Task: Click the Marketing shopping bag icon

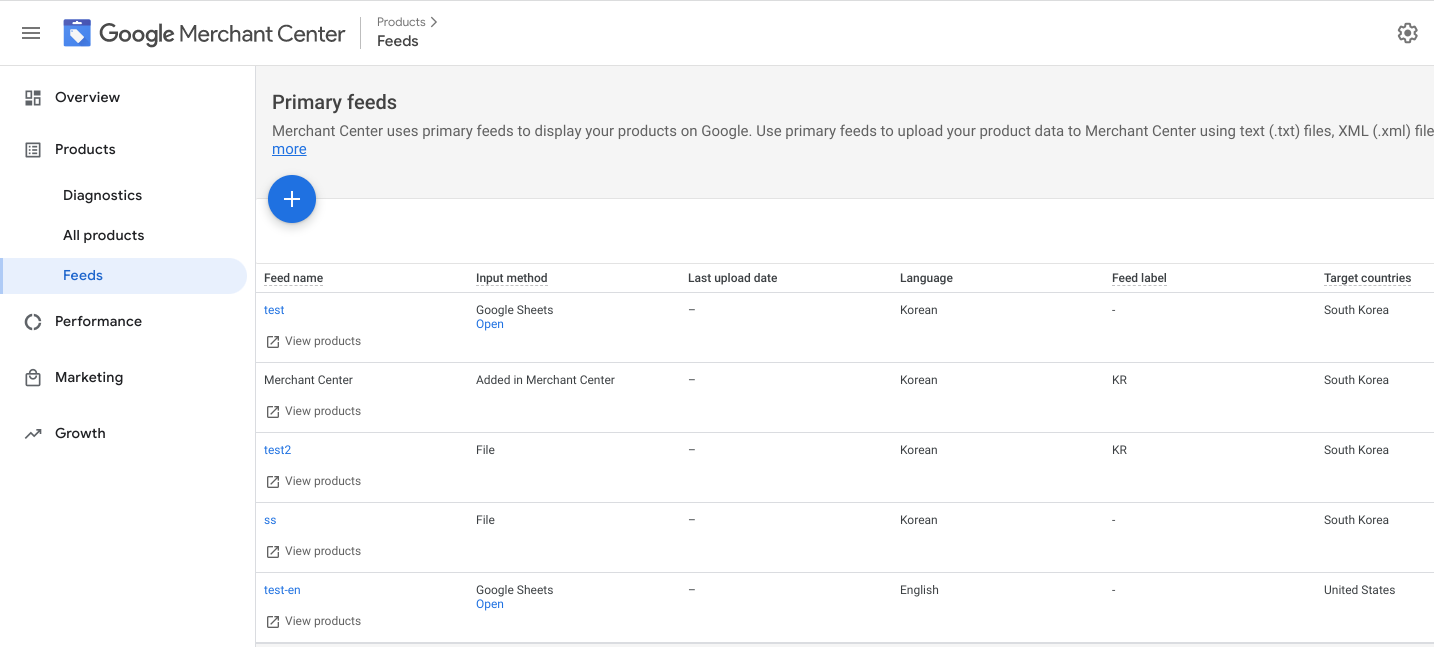Action: [33, 378]
